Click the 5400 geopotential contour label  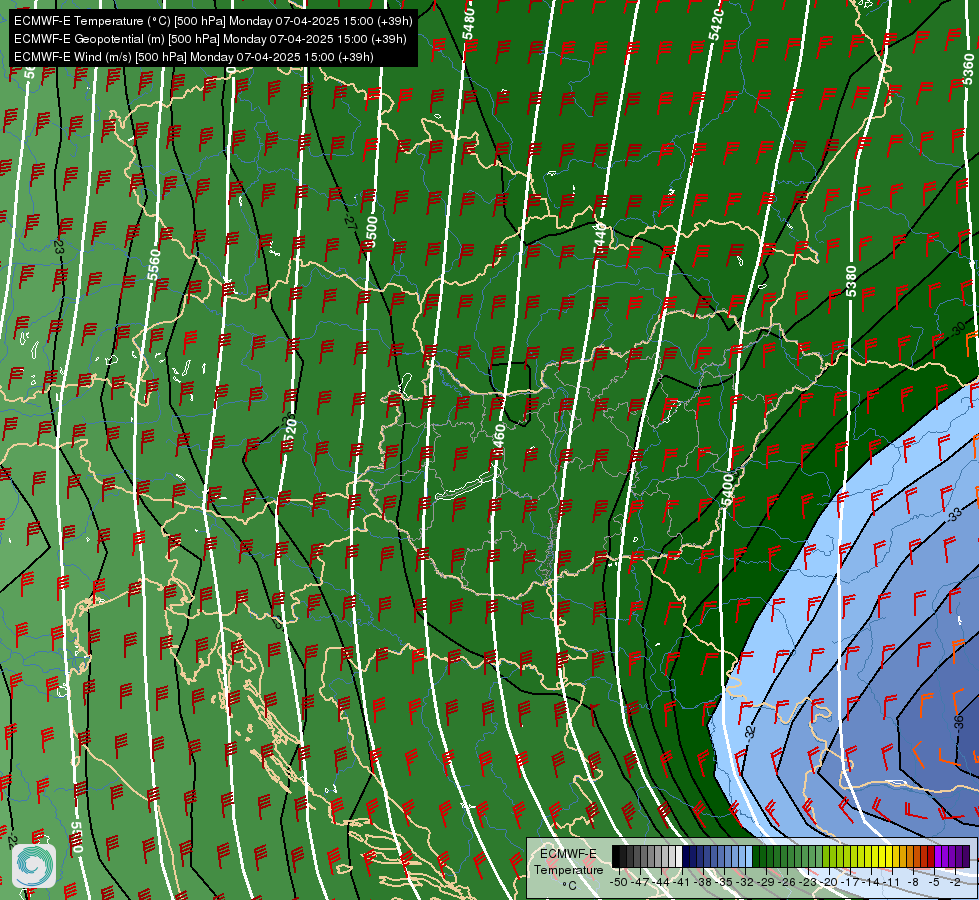point(727,490)
